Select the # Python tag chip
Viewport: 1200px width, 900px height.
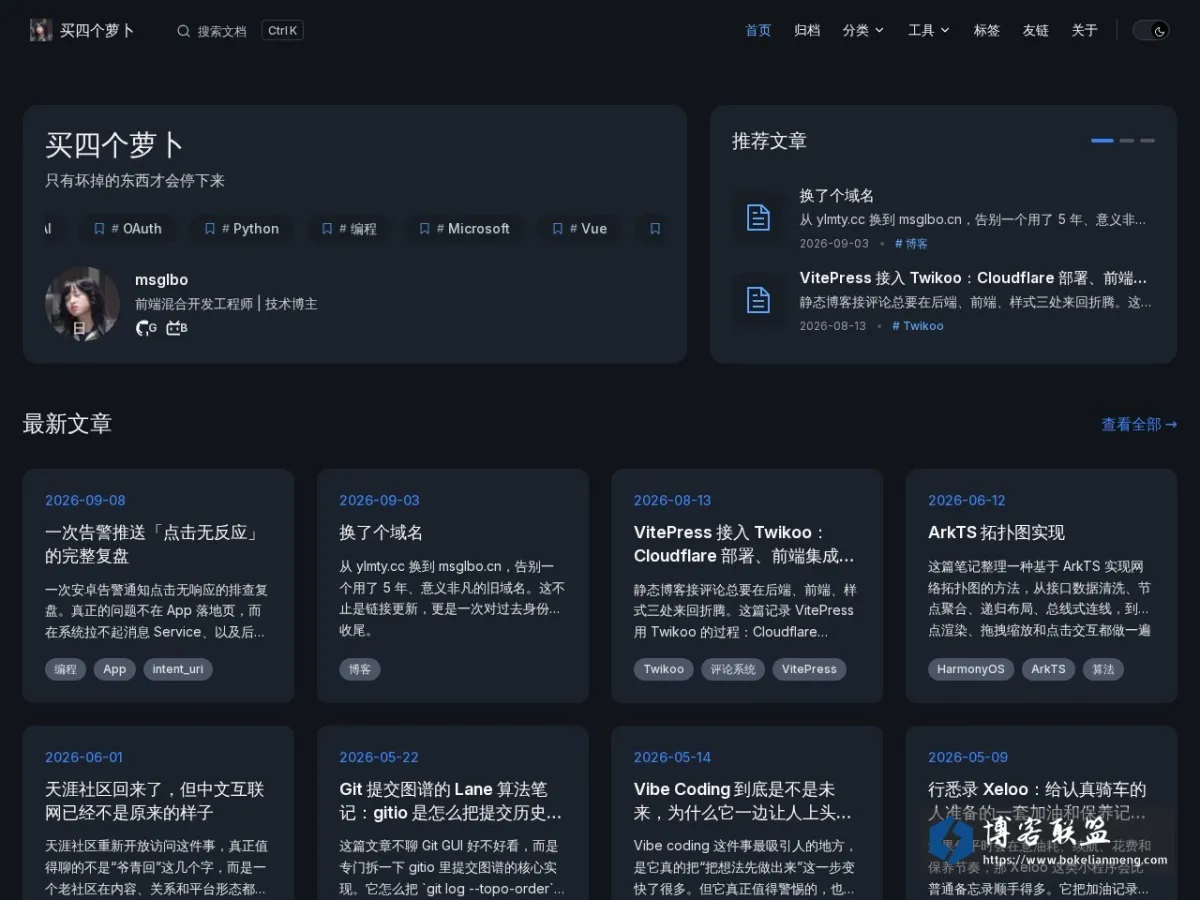[242, 229]
